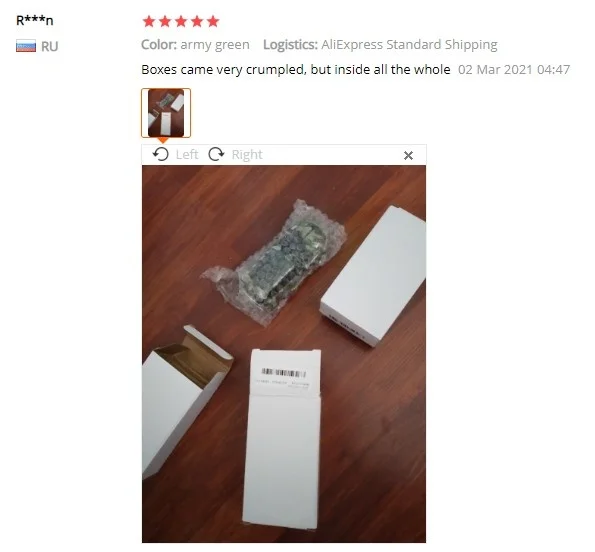The width and height of the screenshot is (595, 552).
Task: Click the fourth red rating star
Action: [x=197, y=21]
